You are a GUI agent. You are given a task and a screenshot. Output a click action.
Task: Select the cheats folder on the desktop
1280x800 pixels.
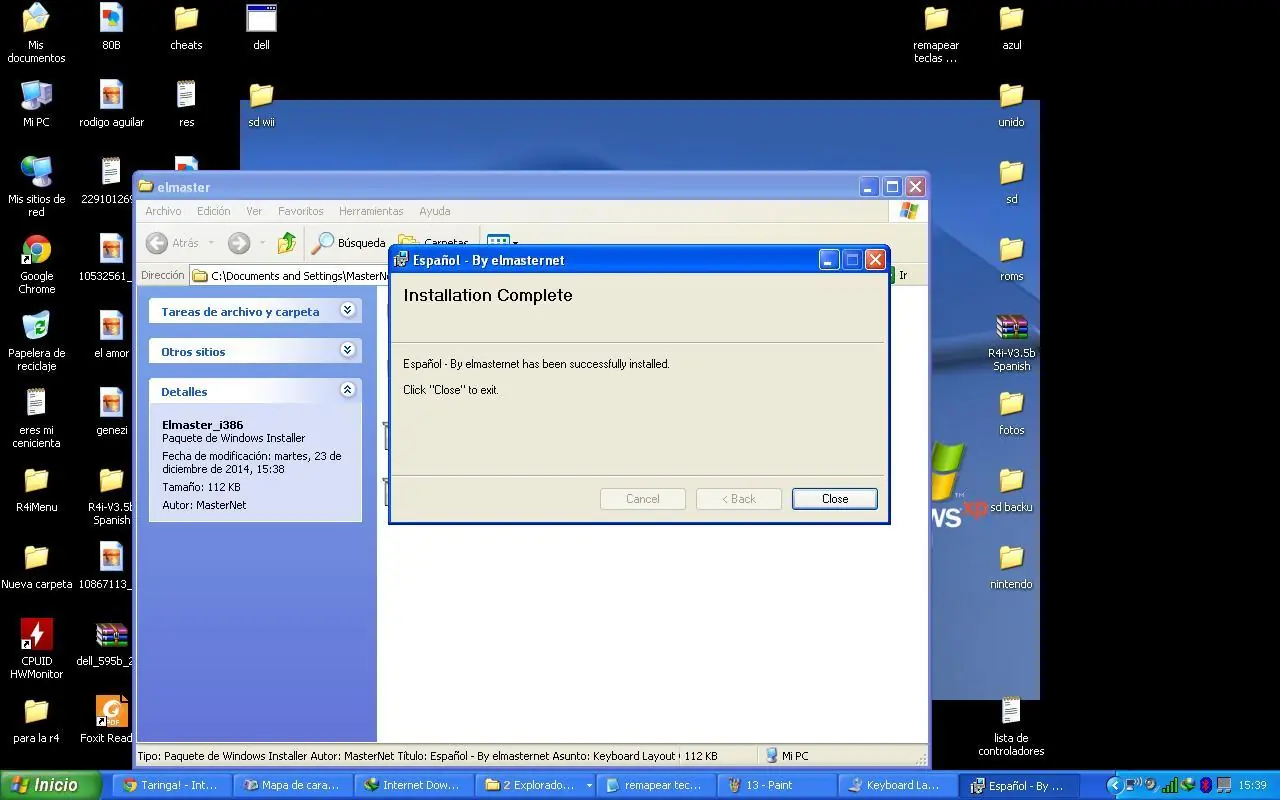[186, 27]
